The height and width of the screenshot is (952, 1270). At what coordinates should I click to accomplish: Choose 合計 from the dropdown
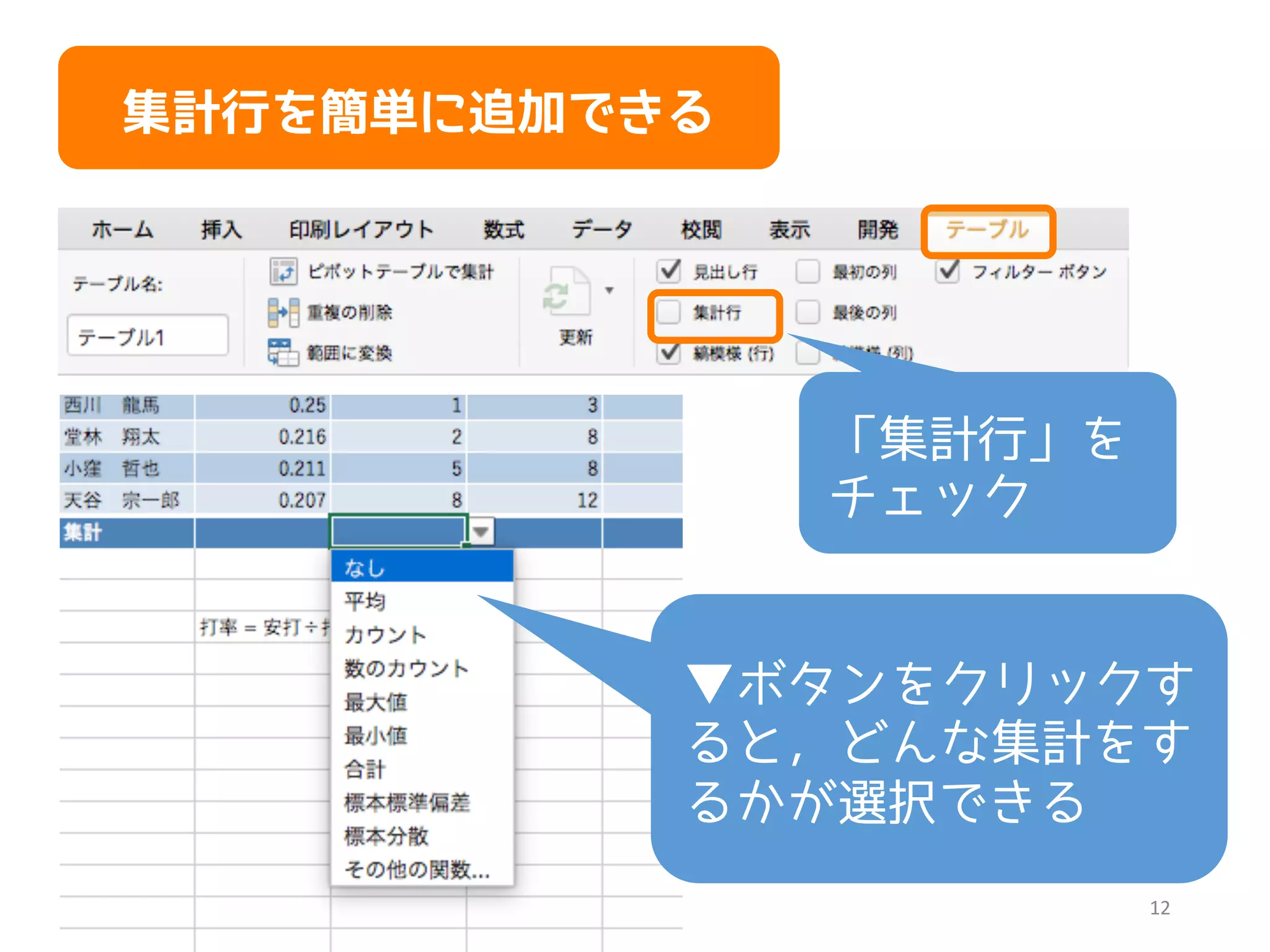tap(422, 769)
